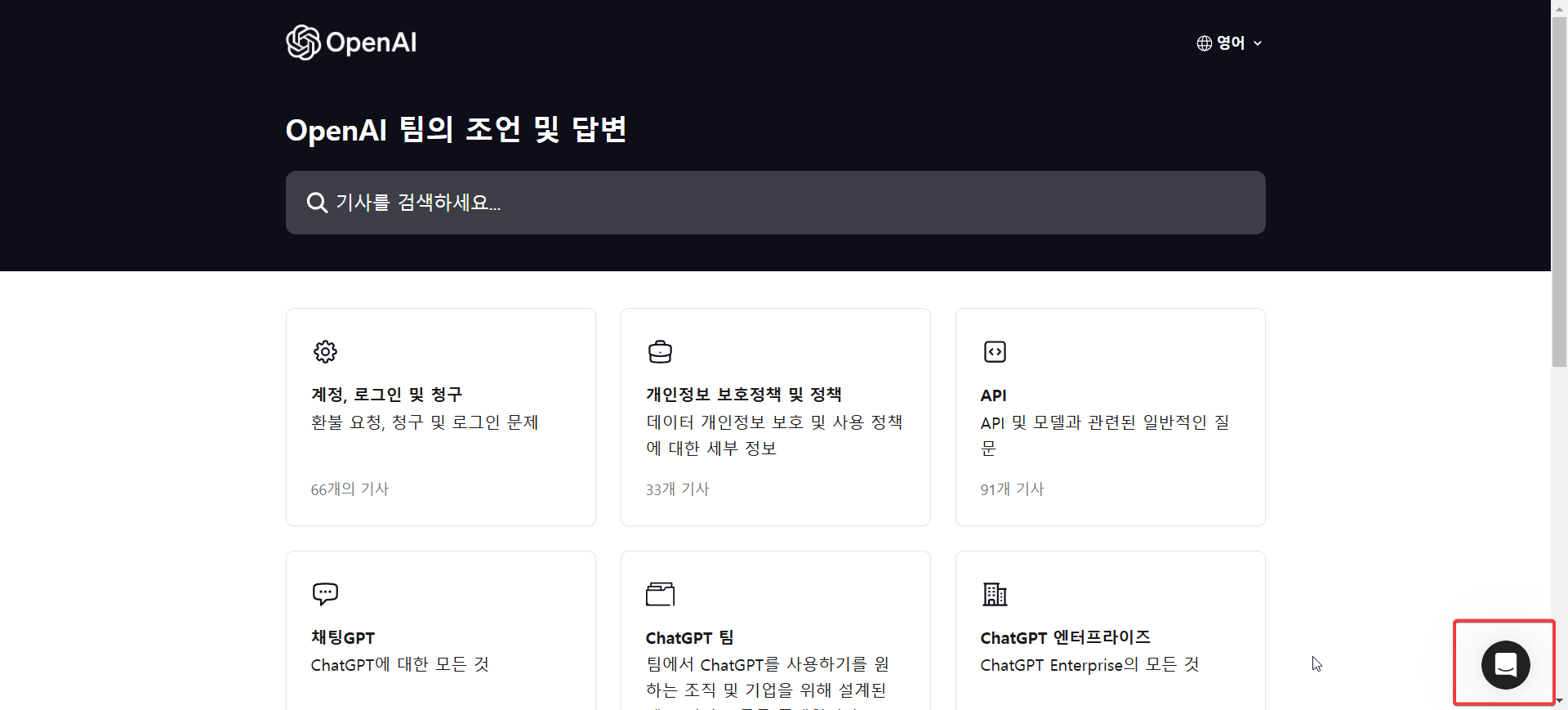Click '91개 기사' article count
The height and width of the screenshot is (710, 1568).
pyautogui.click(x=1013, y=489)
